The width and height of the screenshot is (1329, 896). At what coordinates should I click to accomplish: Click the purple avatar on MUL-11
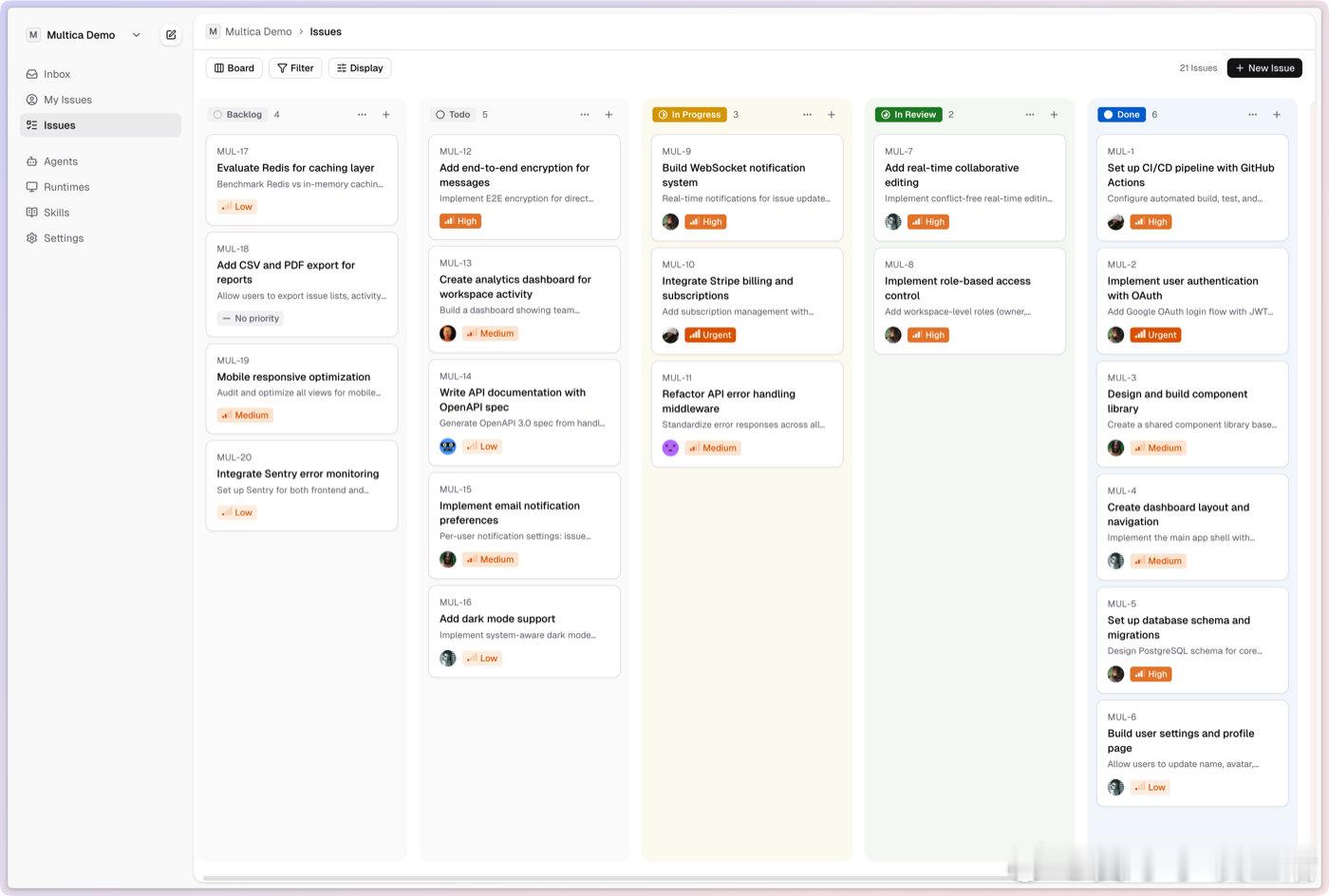(x=670, y=448)
